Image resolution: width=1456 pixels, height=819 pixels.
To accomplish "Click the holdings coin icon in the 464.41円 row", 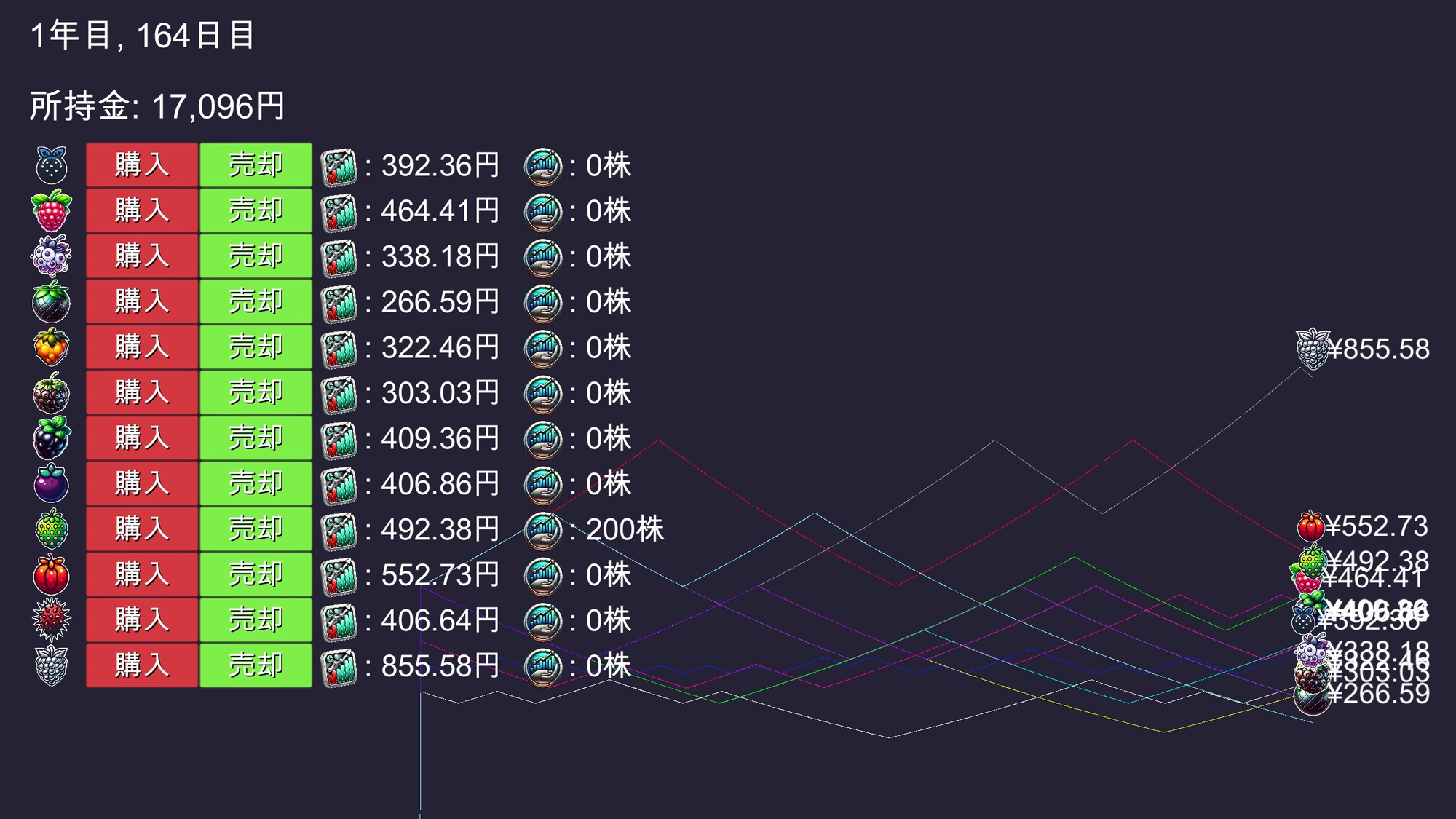I will [543, 212].
